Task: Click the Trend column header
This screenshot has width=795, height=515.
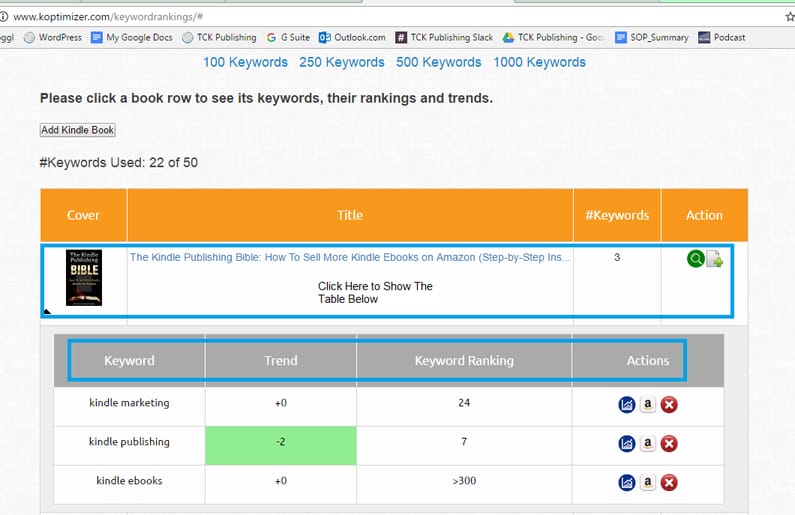Action: click(280, 360)
